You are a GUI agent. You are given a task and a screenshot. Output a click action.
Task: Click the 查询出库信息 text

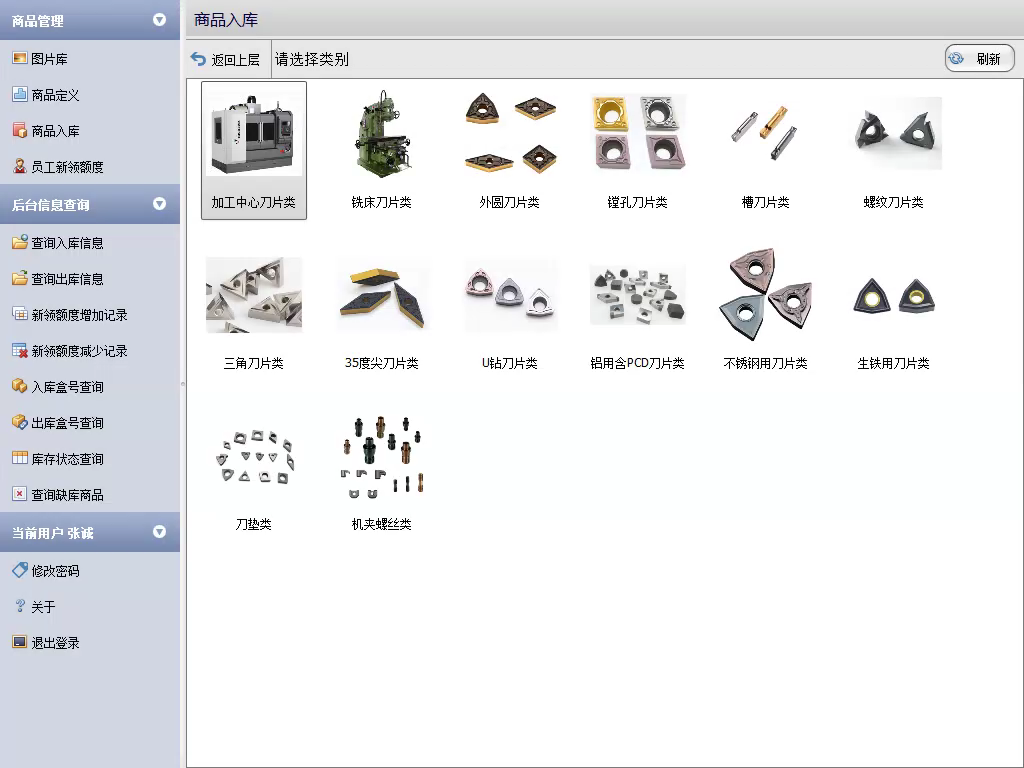(x=67, y=279)
